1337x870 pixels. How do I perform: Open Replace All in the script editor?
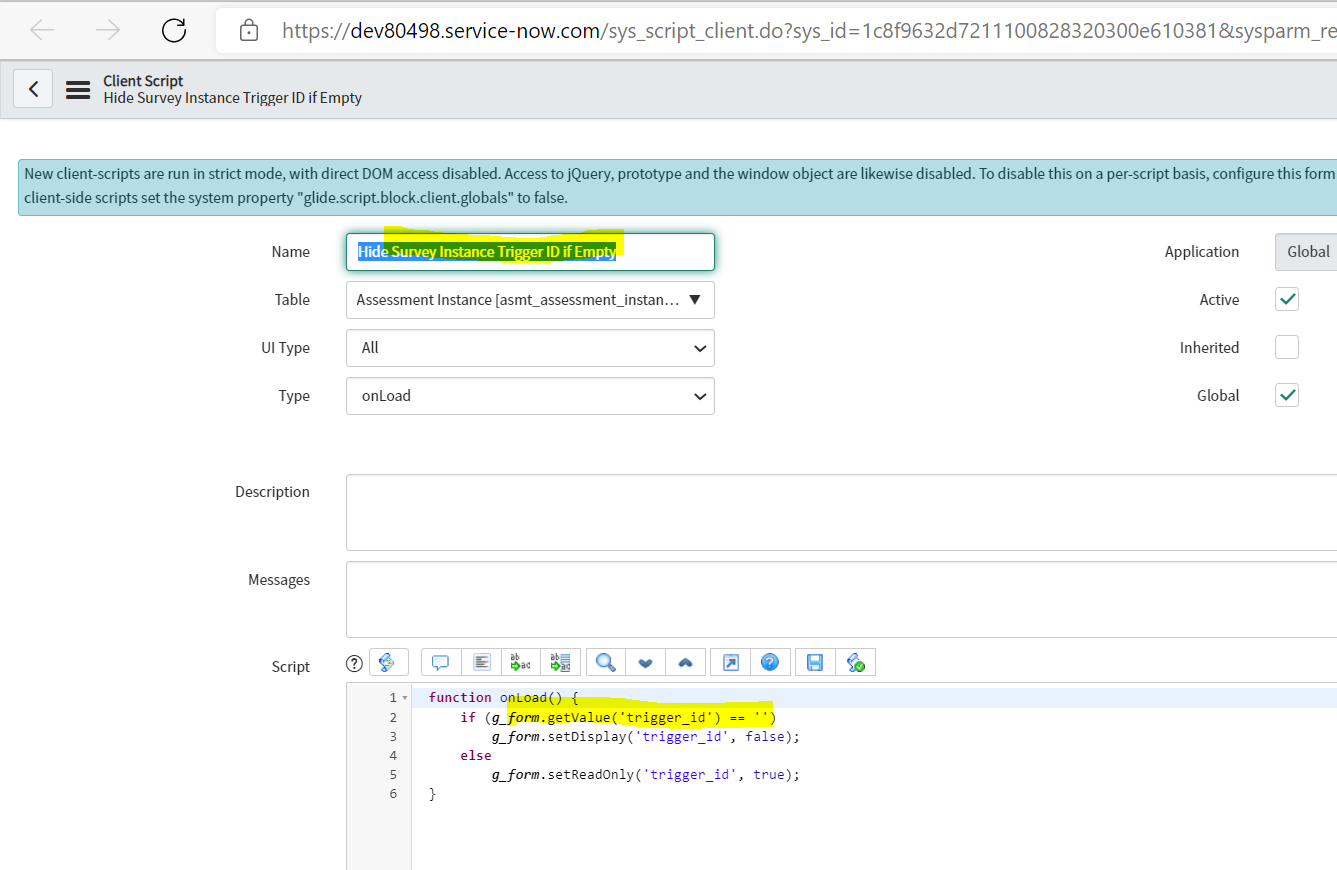pos(560,662)
